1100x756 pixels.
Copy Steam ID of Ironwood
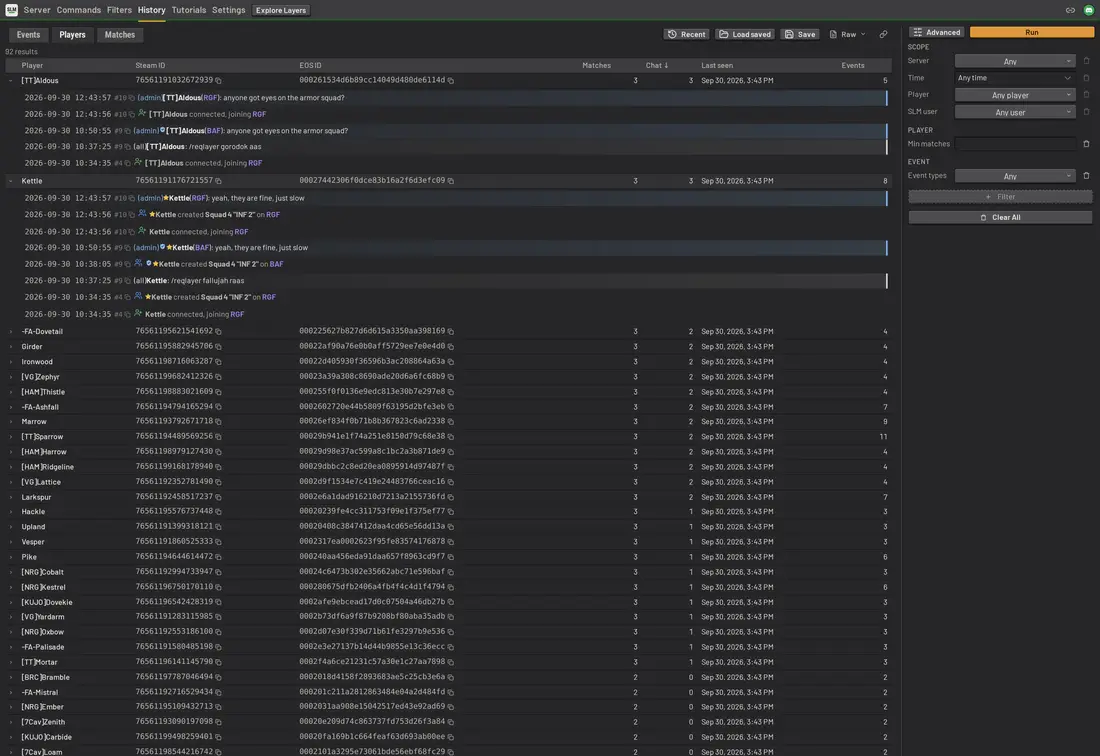pyautogui.click(x=218, y=362)
